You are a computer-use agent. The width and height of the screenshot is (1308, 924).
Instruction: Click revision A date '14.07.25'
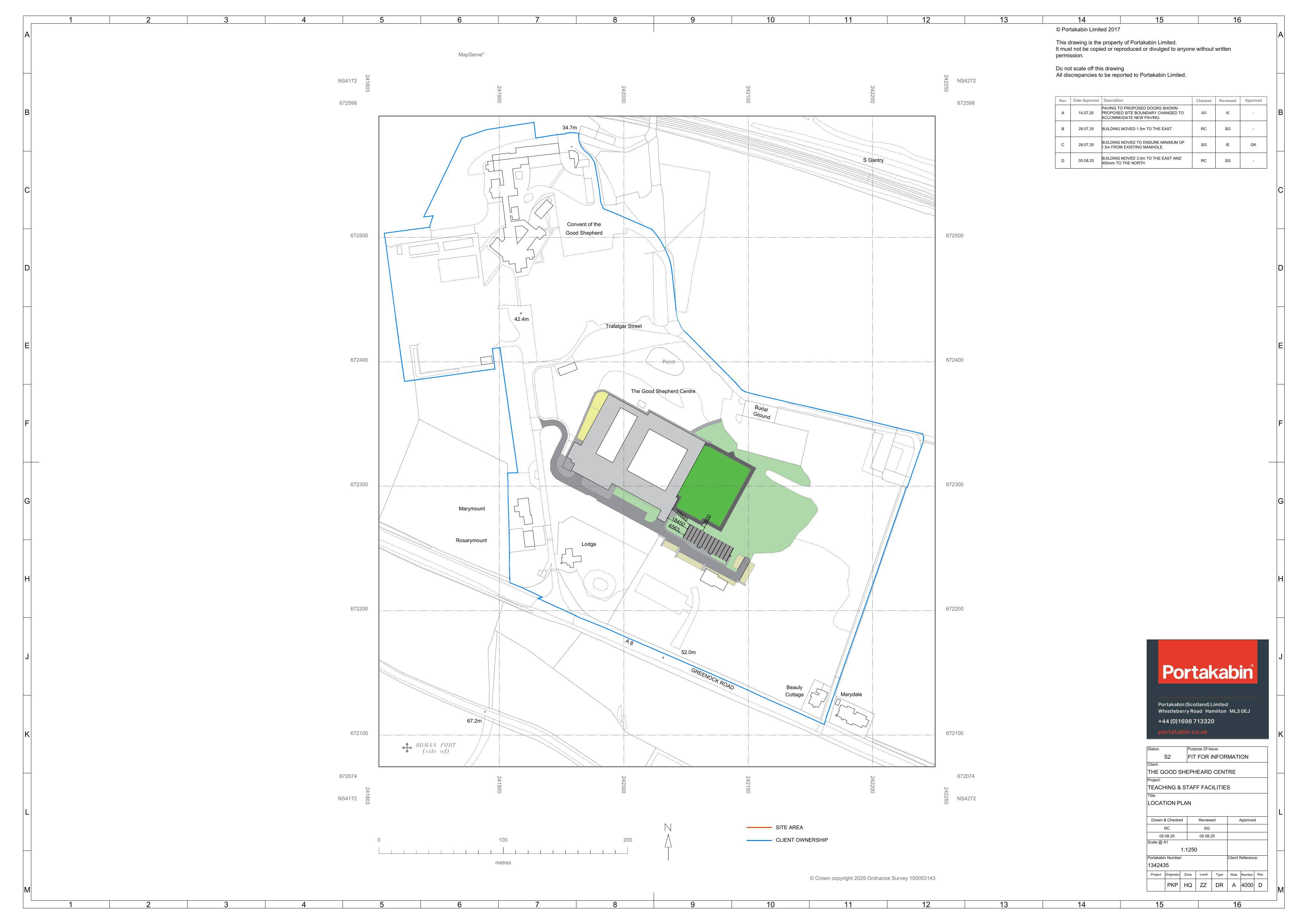point(1086,113)
